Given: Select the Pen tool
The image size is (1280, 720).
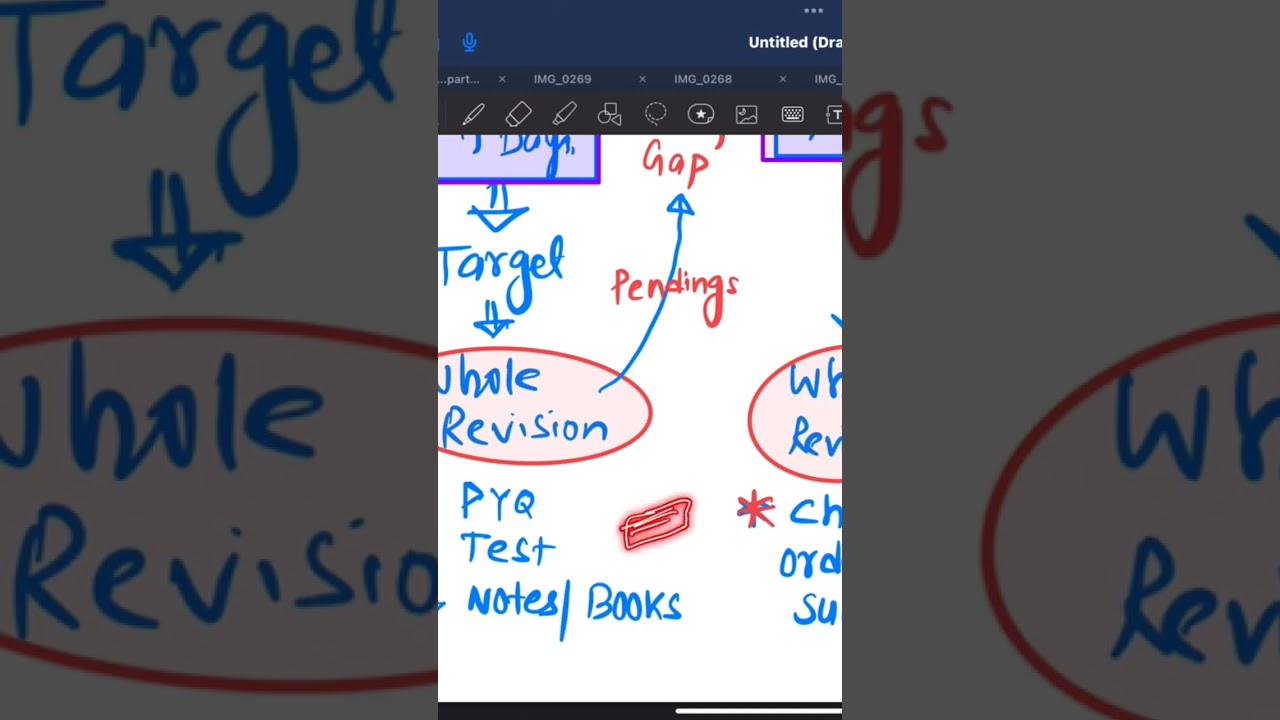Looking at the screenshot, I should point(473,114).
